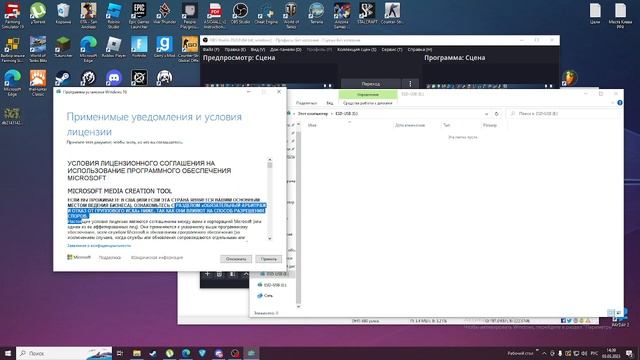Open Farming Simulator 19 desktop icon
Image resolution: width=640 pixels, height=360 pixels.
click(x=13, y=16)
